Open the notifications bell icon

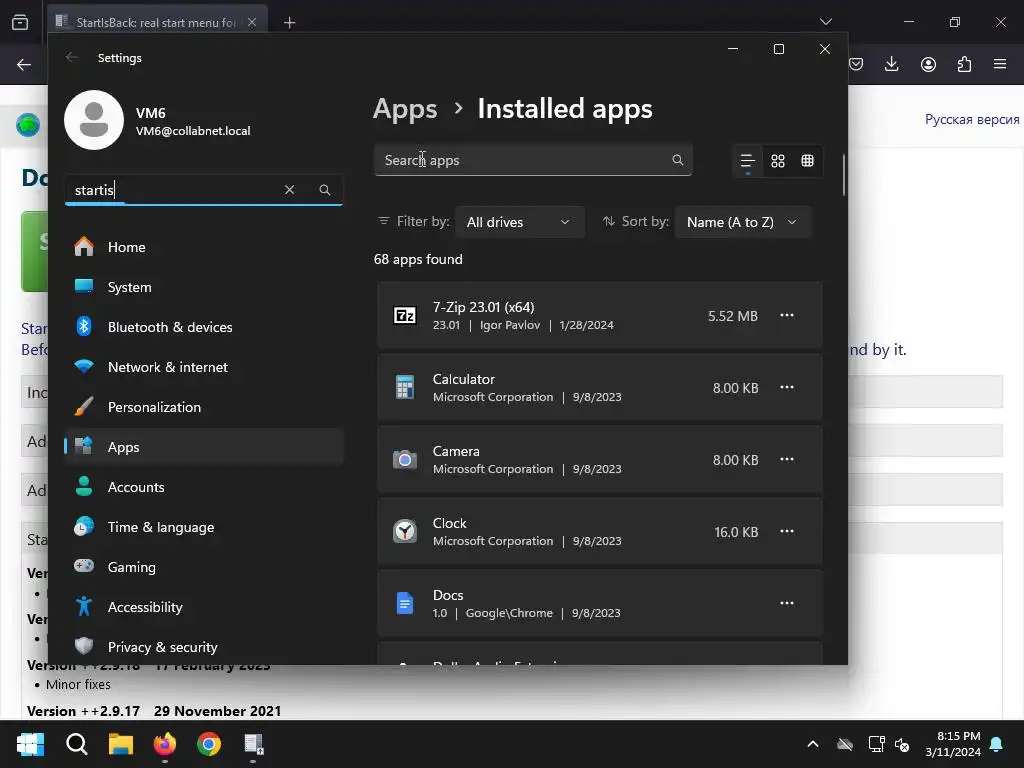[x=997, y=744]
